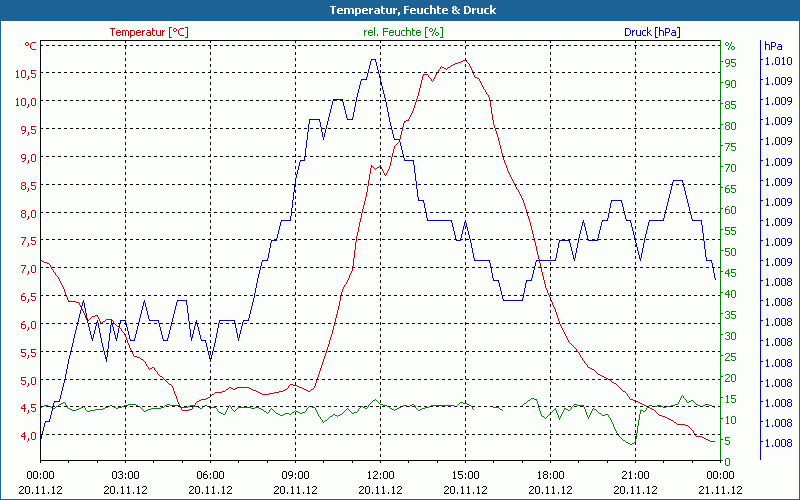Select the green "rel. Feuchte [%]" legend label
The height and width of the screenshot is (500, 800).
pyautogui.click(x=403, y=32)
